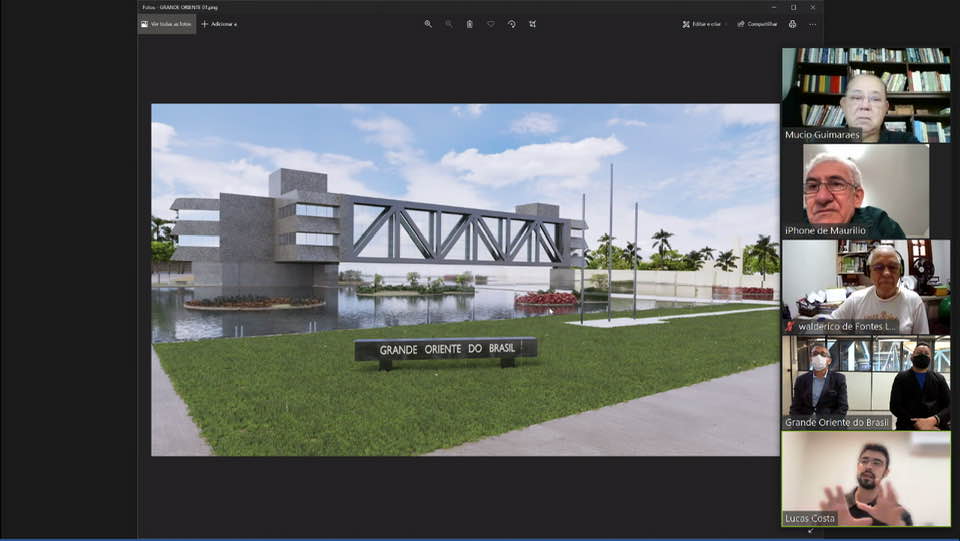Image resolution: width=960 pixels, height=541 pixels.
Task: Zoom out of the photo
Action: click(449, 24)
